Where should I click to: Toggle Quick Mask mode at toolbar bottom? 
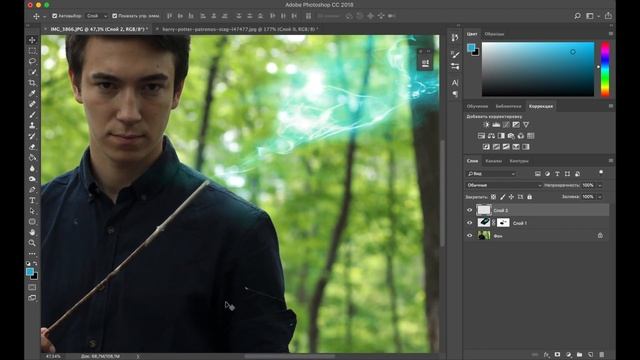pyautogui.click(x=32, y=287)
